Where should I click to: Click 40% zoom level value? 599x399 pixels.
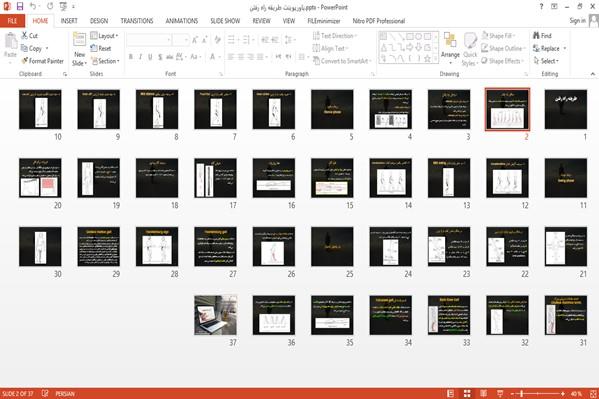(x=576, y=394)
